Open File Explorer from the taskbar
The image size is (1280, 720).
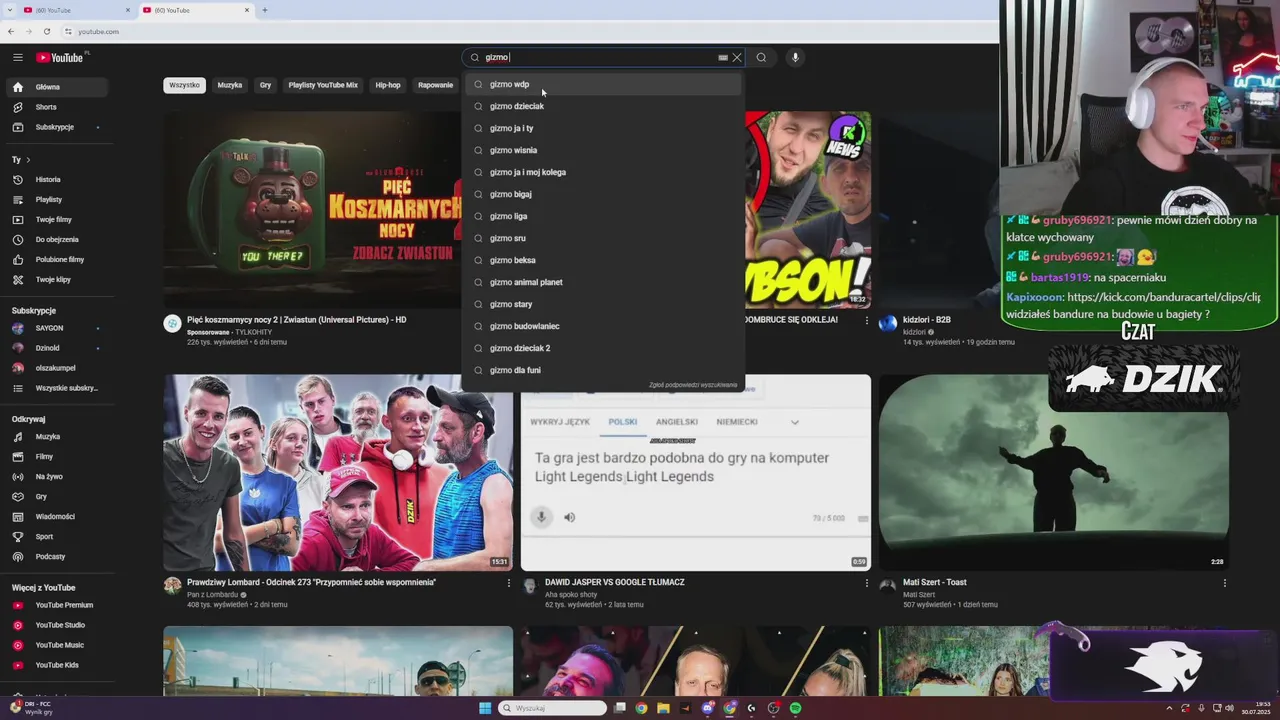(x=663, y=708)
